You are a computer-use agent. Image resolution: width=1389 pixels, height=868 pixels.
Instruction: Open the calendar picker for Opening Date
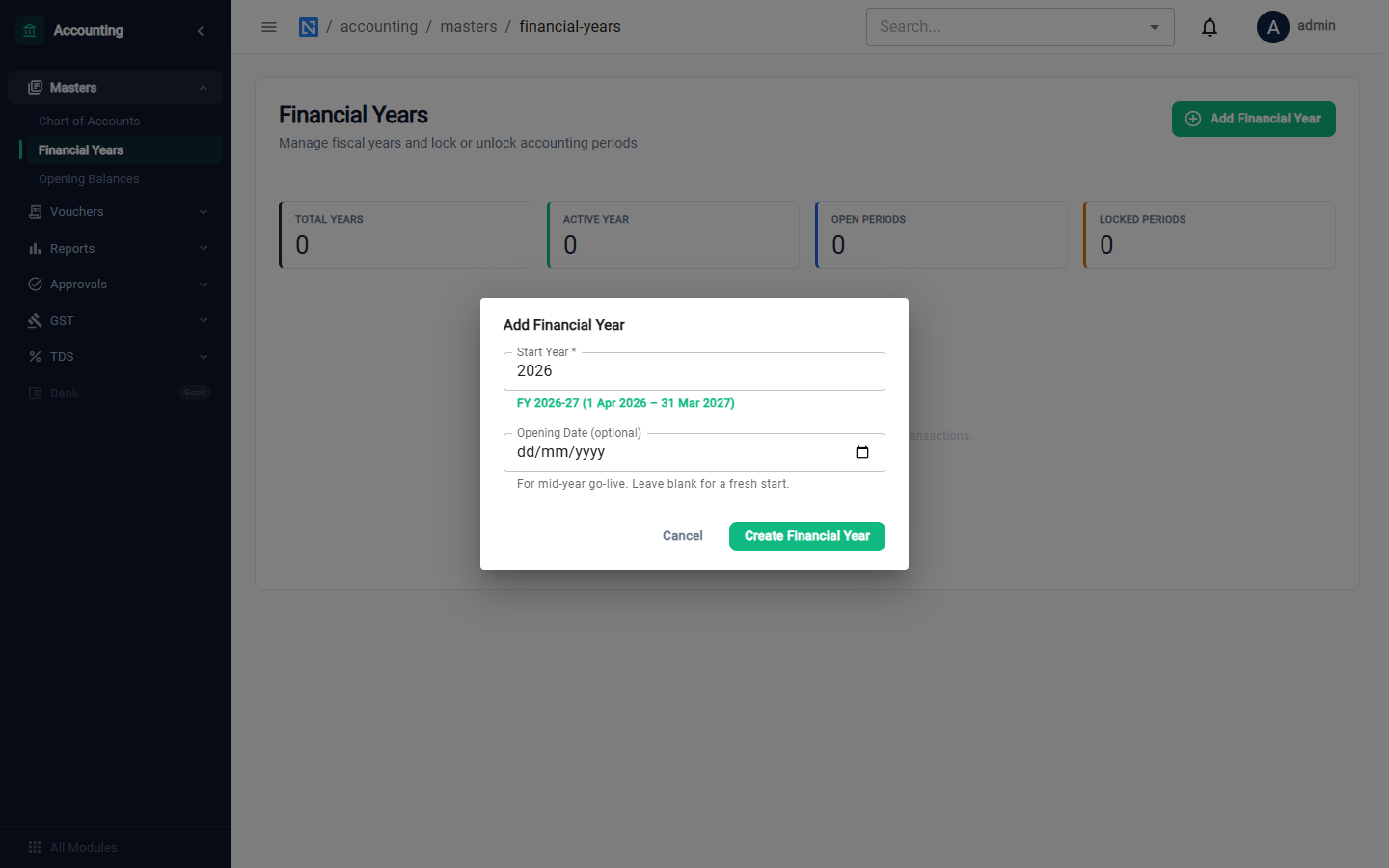[x=862, y=452]
